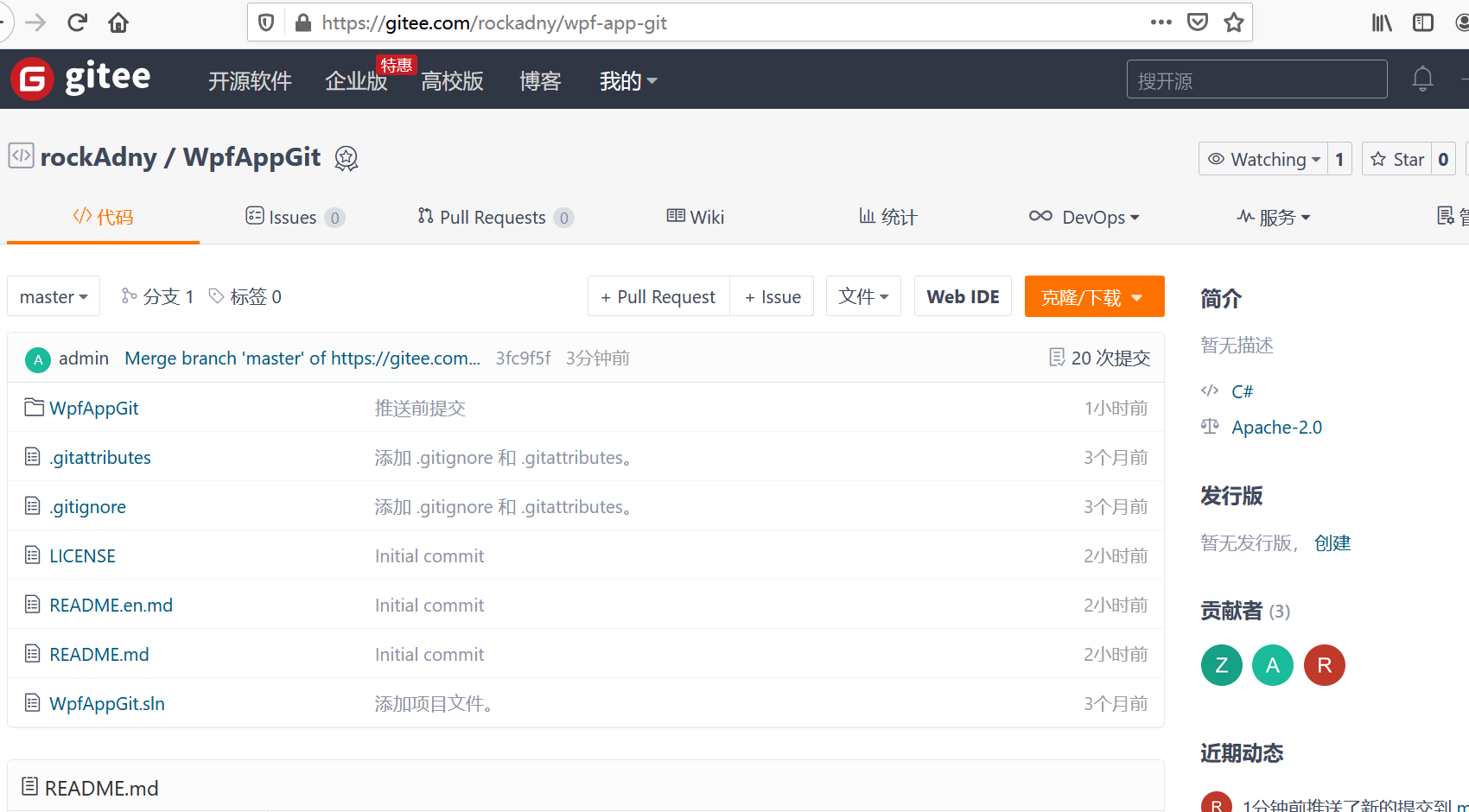View site security lock icon
The height and width of the screenshot is (812, 1469).
303,22
